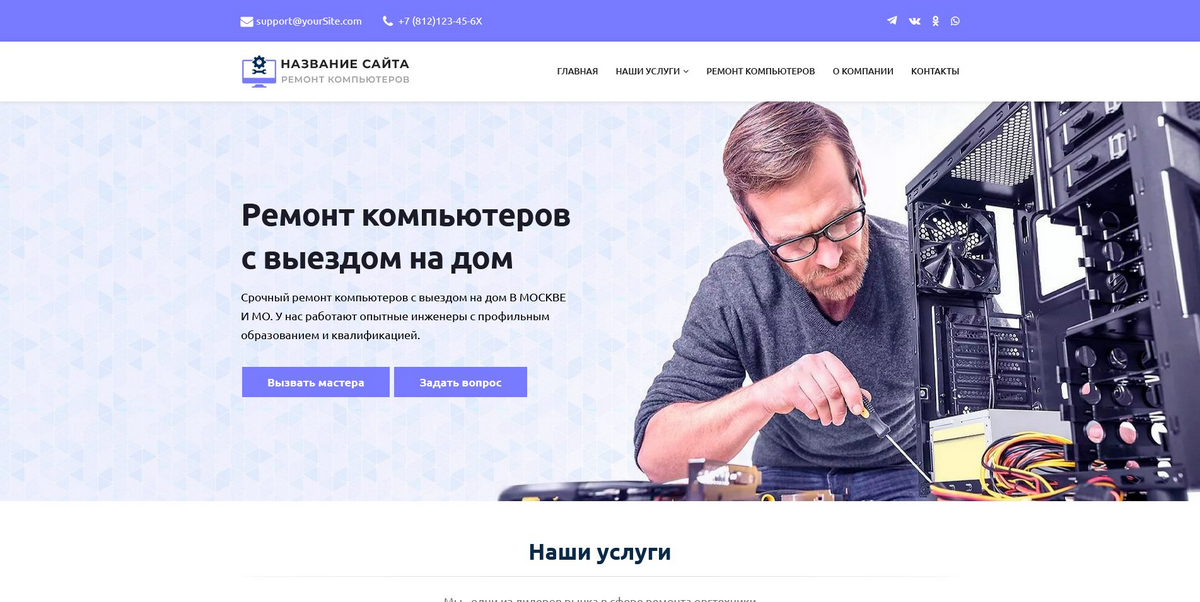Open the VK social icon
The image size is (1200, 602).
point(914,20)
